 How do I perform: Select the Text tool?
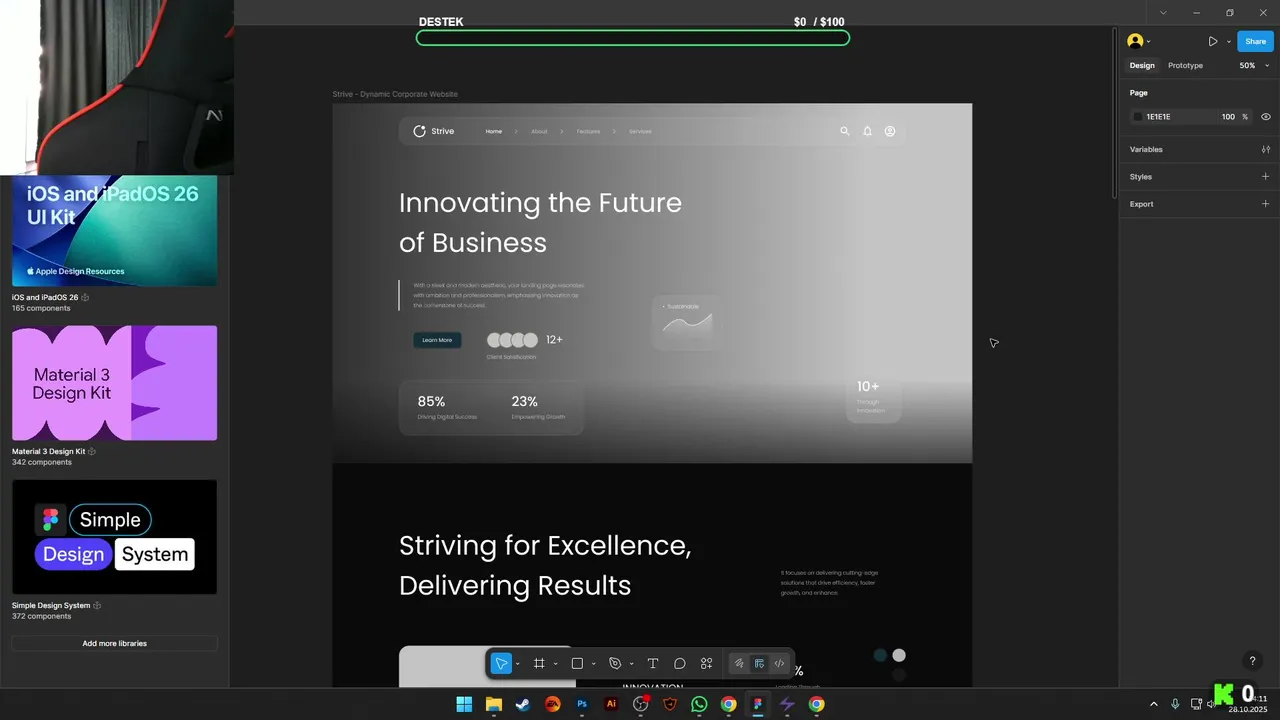(x=653, y=663)
